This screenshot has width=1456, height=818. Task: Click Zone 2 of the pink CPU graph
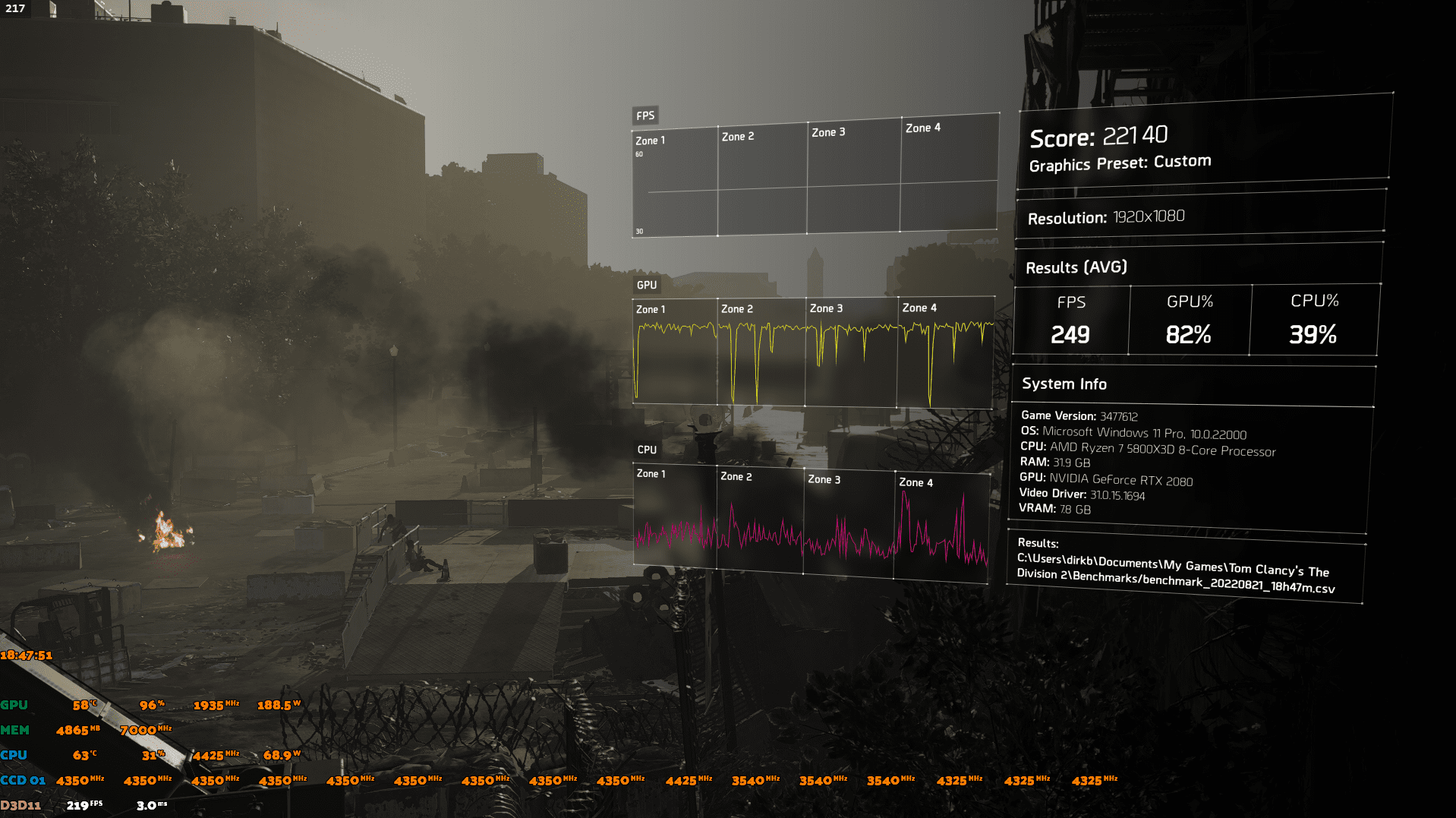coord(760,520)
